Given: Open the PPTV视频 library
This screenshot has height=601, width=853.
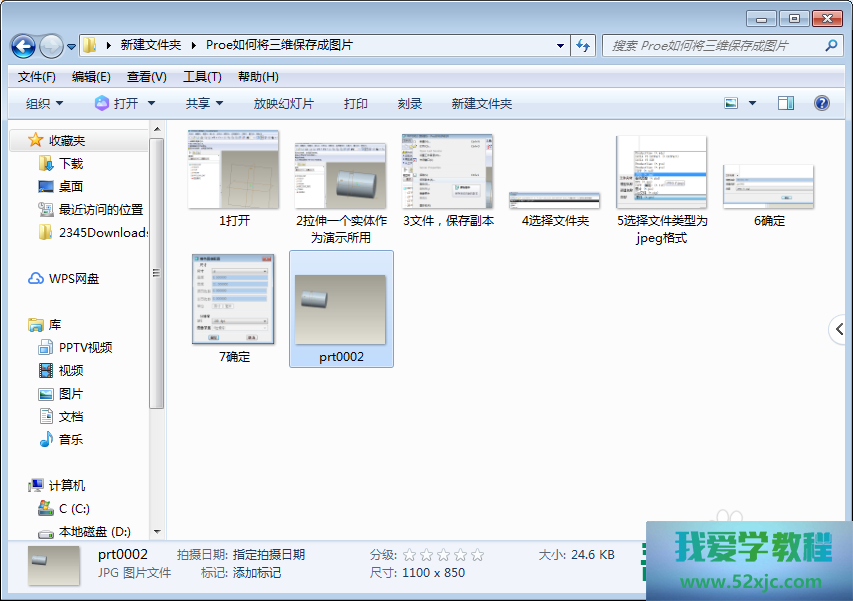Looking at the screenshot, I should click(x=84, y=347).
